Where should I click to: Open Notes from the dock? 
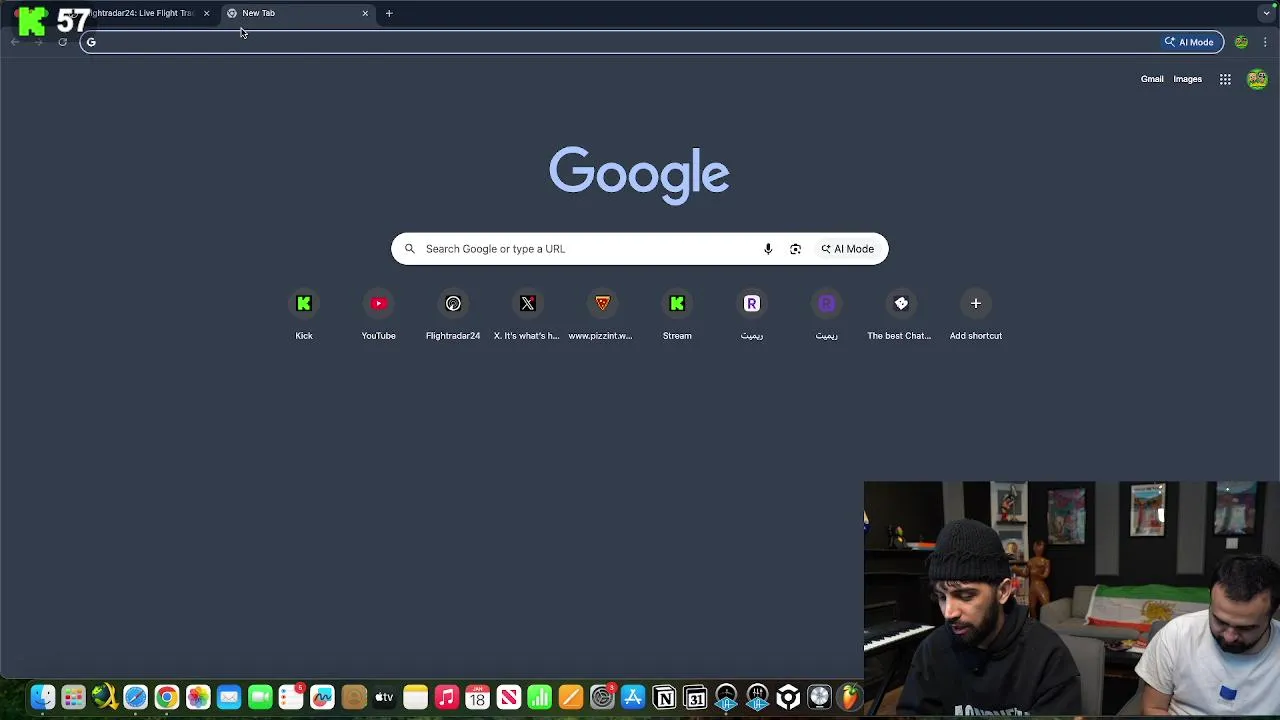[x=415, y=697]
